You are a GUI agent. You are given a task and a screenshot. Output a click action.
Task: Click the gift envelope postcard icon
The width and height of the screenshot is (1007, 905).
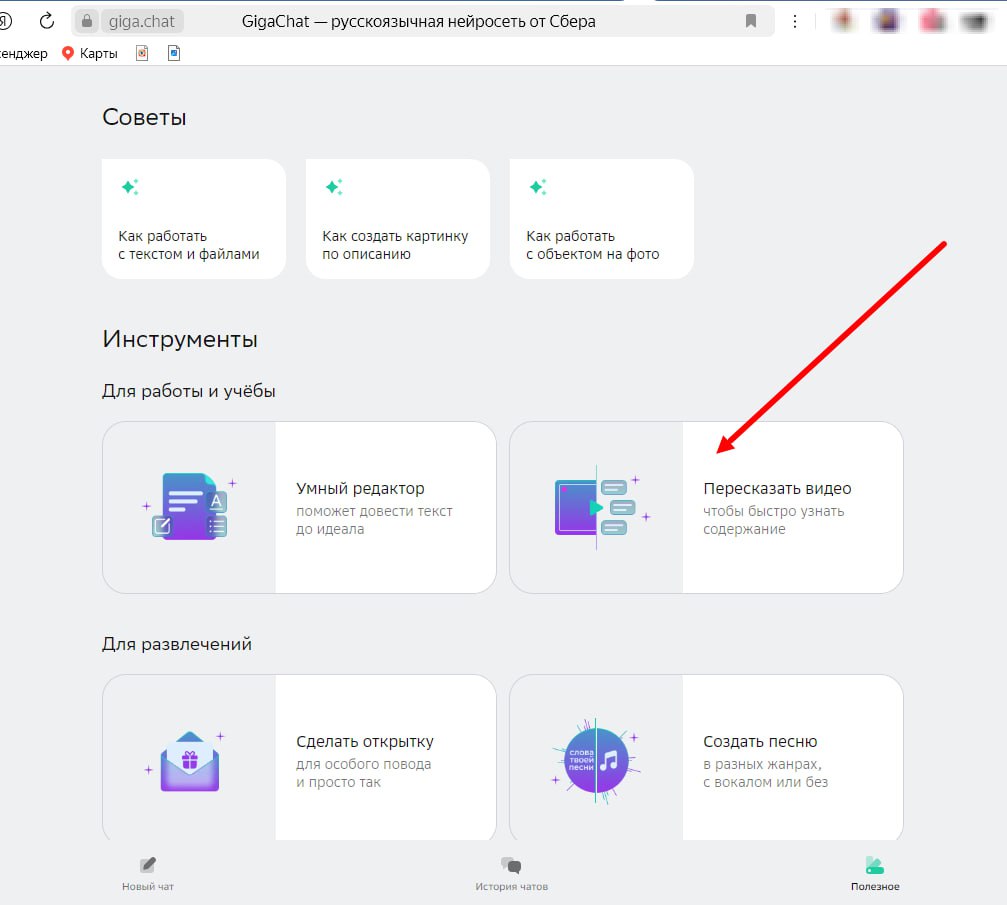189,761
